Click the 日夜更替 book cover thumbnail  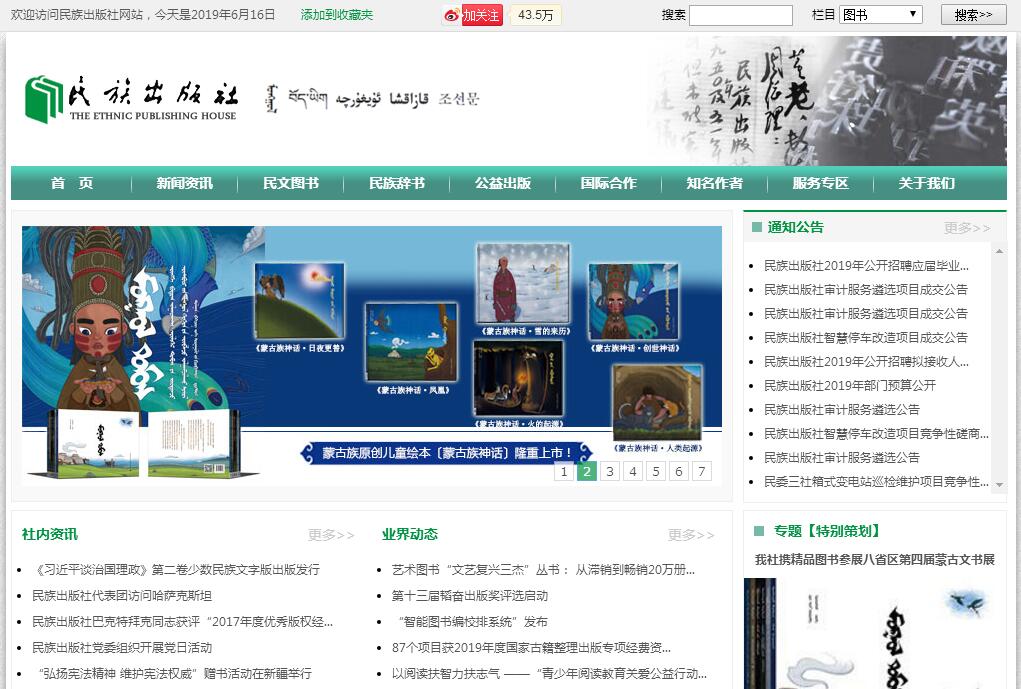[299, 301]
